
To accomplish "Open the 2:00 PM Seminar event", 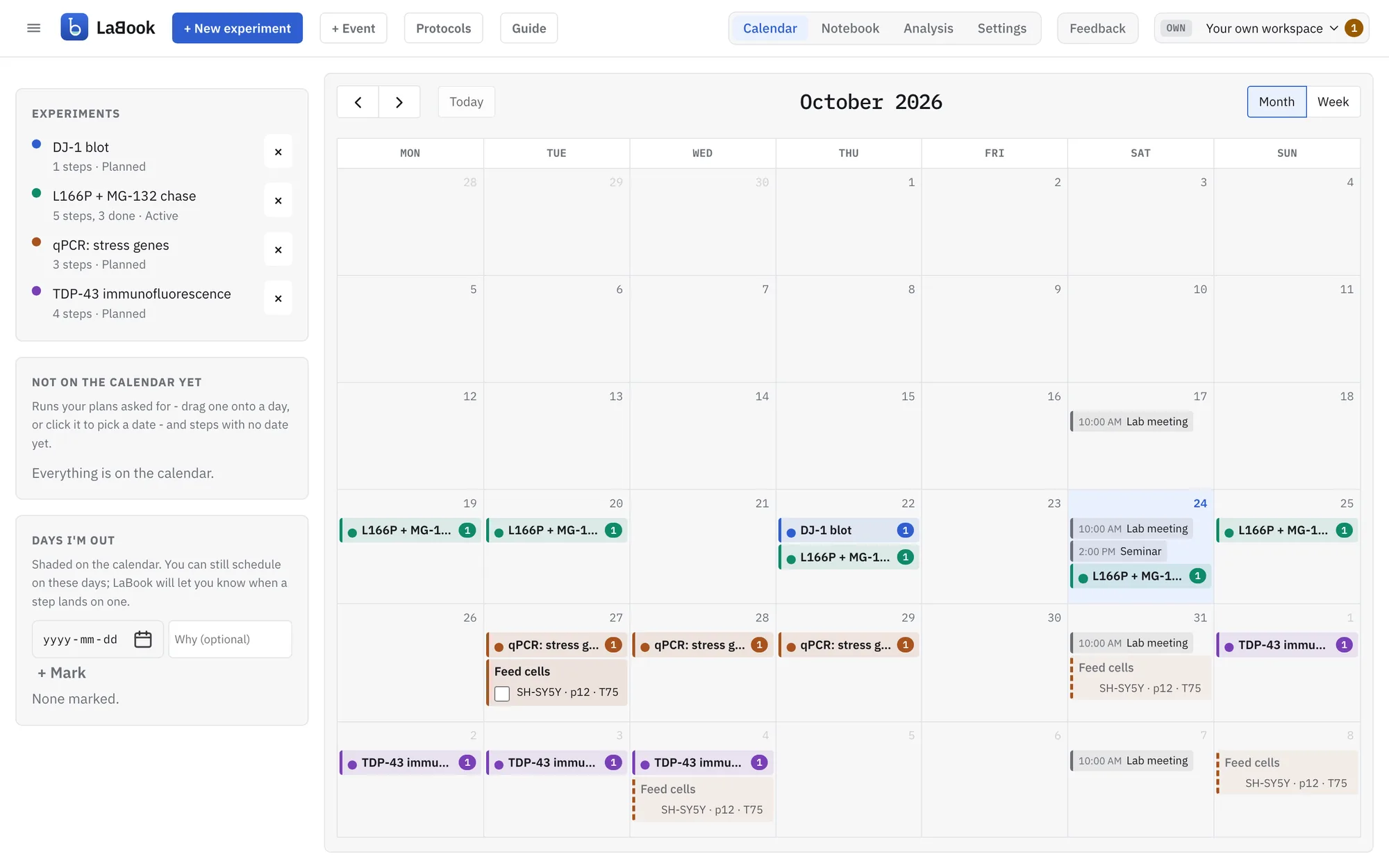I will pyautogui.click(x=1119, y=551).
